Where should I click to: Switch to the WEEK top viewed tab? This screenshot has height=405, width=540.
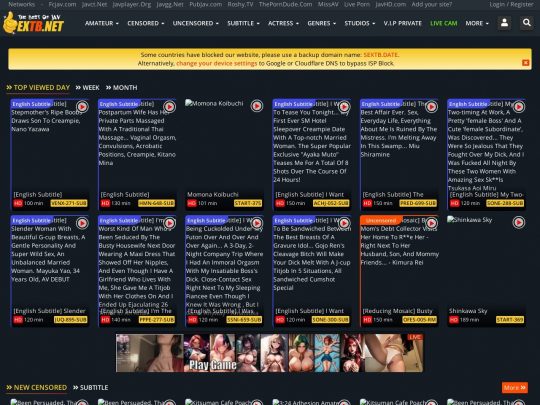(87, 88)
